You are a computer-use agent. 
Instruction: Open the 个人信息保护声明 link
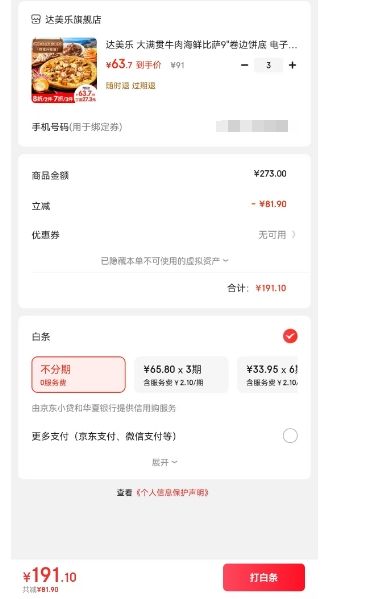(x=172, y=492)
